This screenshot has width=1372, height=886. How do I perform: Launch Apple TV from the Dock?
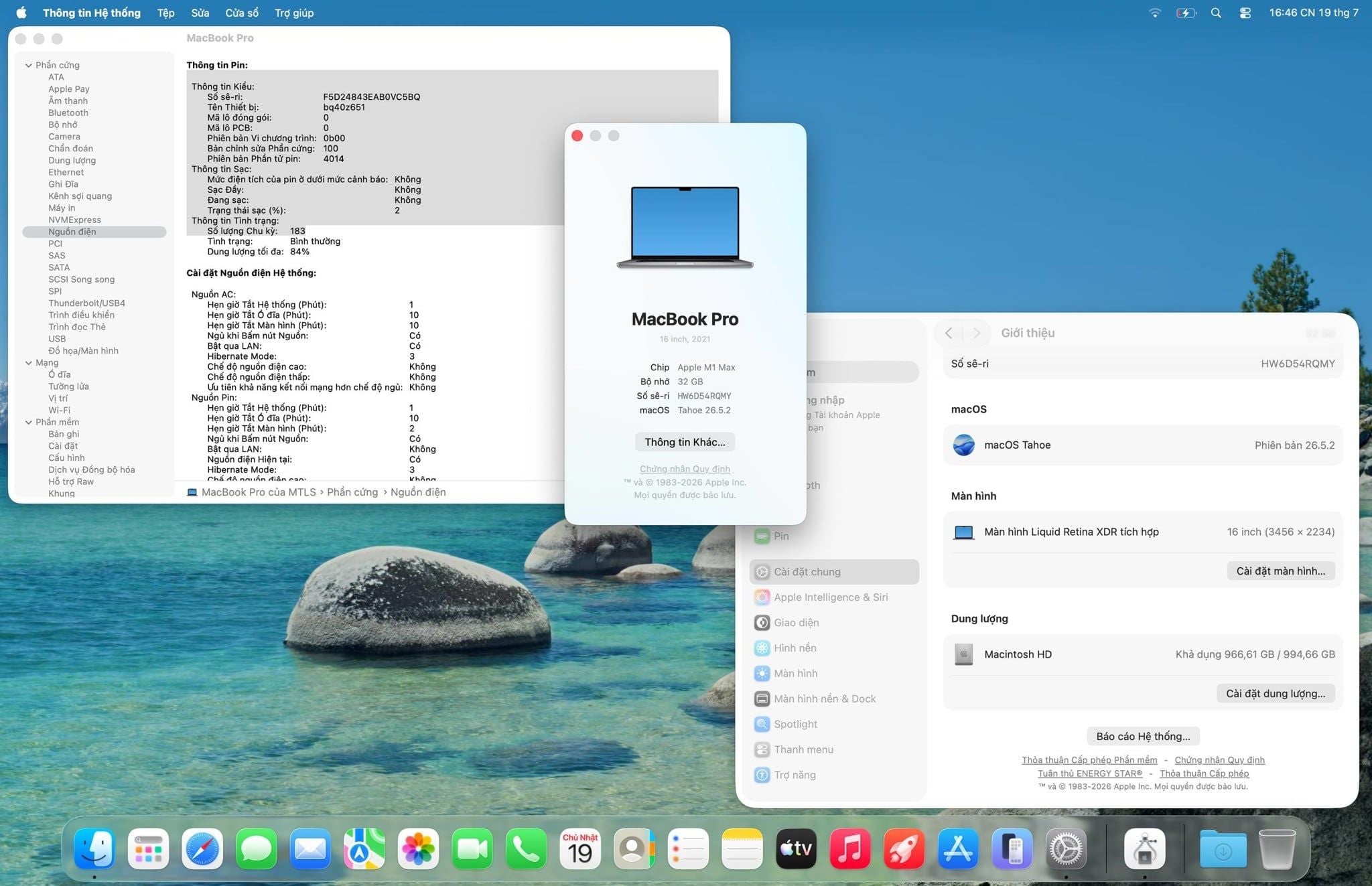pyautogui.click(x=797, y=848)
